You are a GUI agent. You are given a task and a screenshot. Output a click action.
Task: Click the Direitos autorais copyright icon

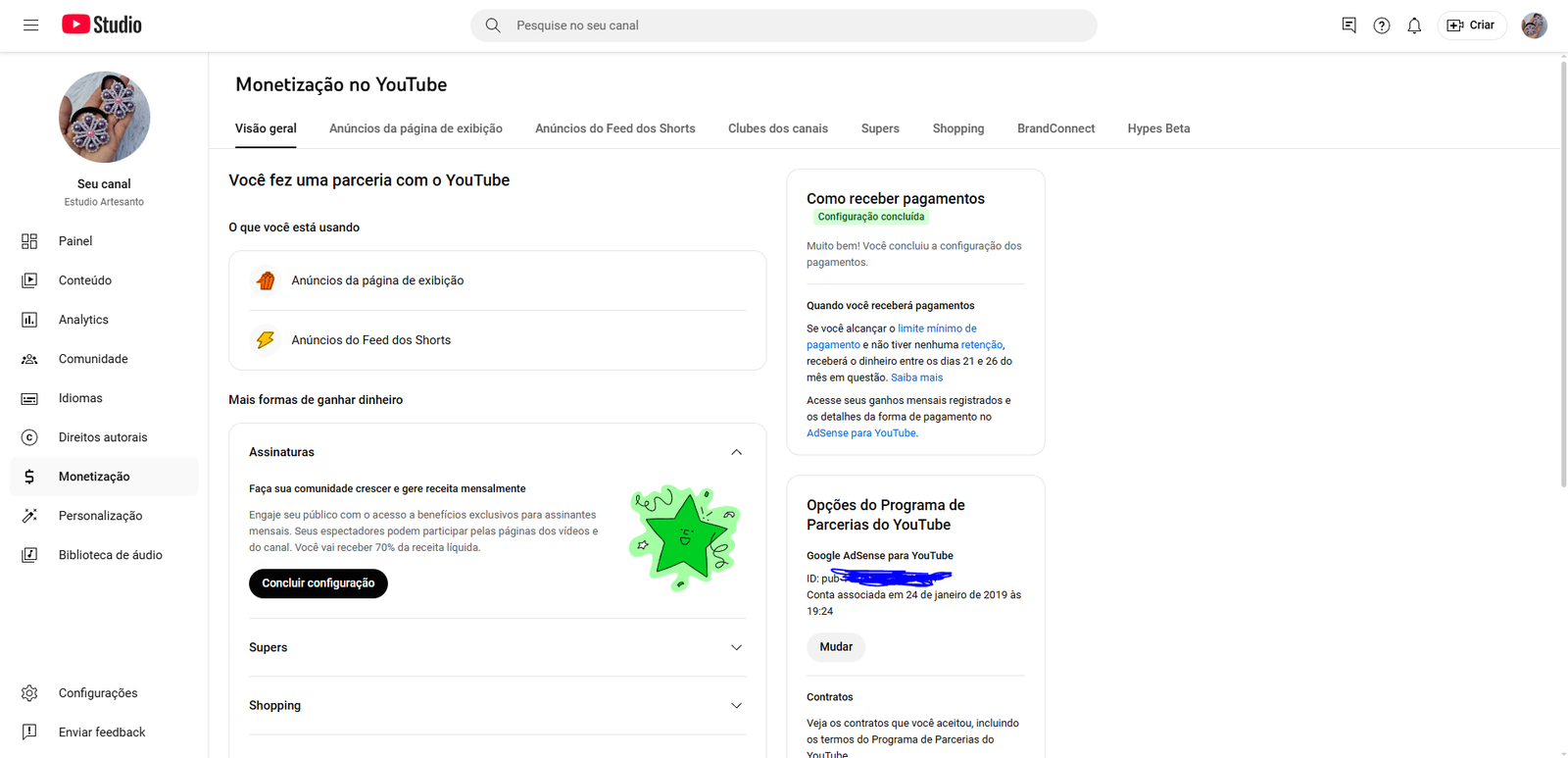[29, 437]
